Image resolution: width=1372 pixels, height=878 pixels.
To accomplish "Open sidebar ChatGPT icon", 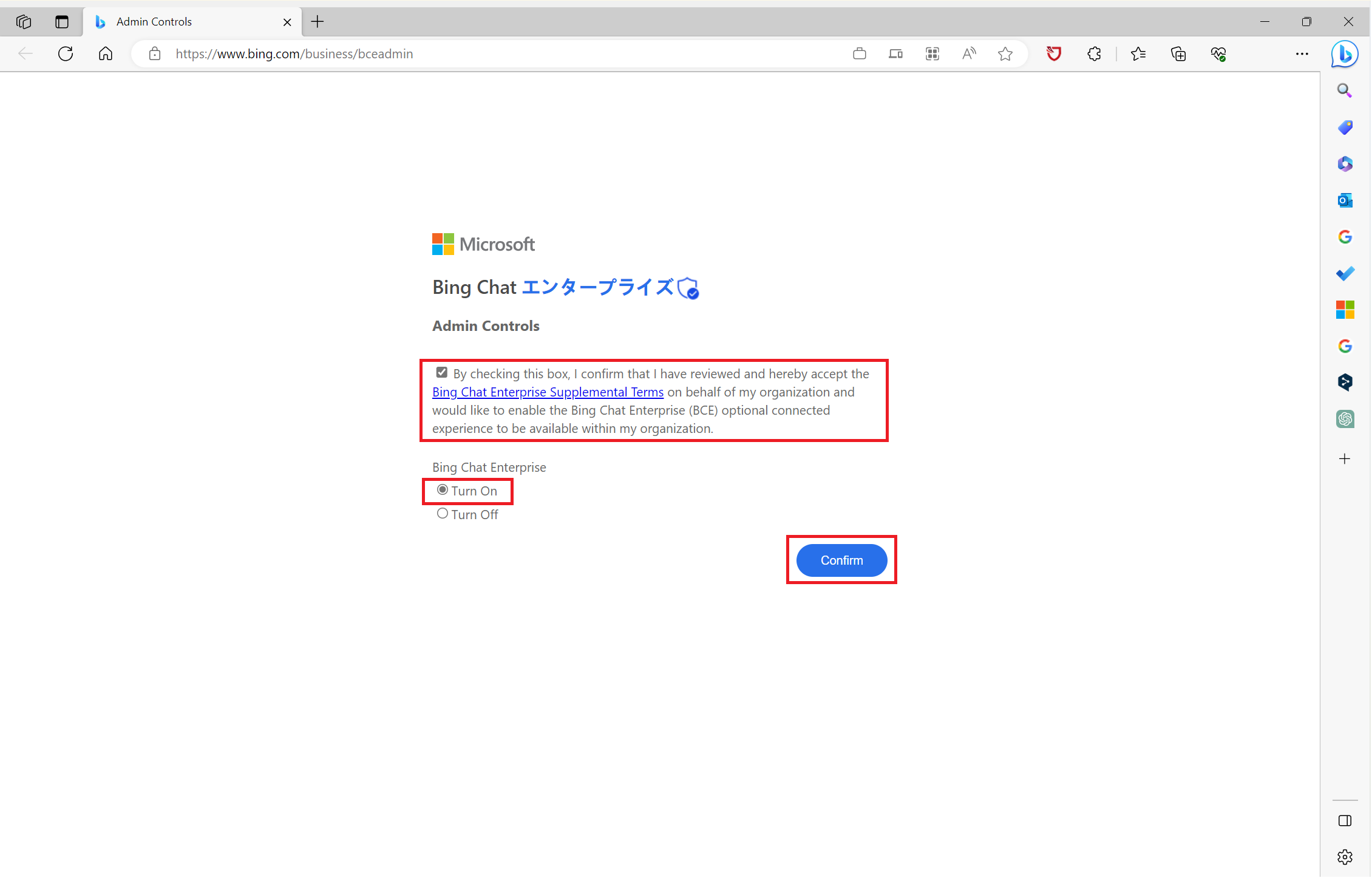I will 1345,419.
